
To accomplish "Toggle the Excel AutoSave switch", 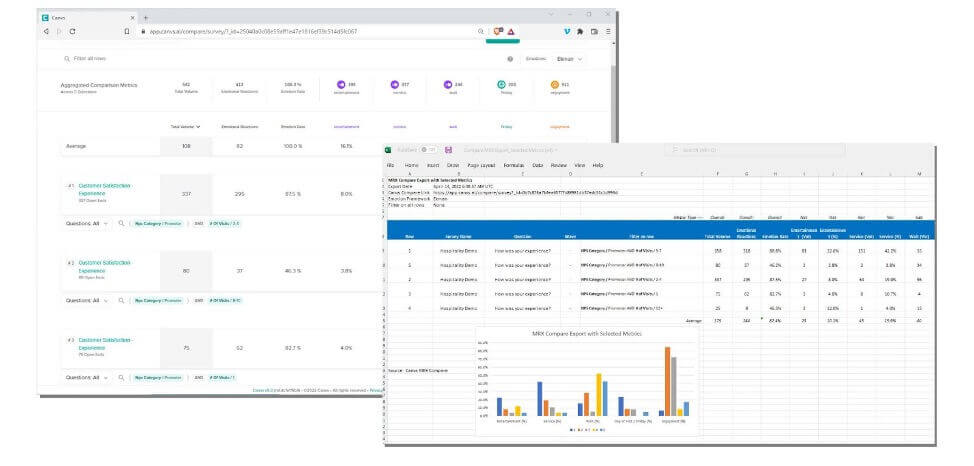I will (429, 150).
